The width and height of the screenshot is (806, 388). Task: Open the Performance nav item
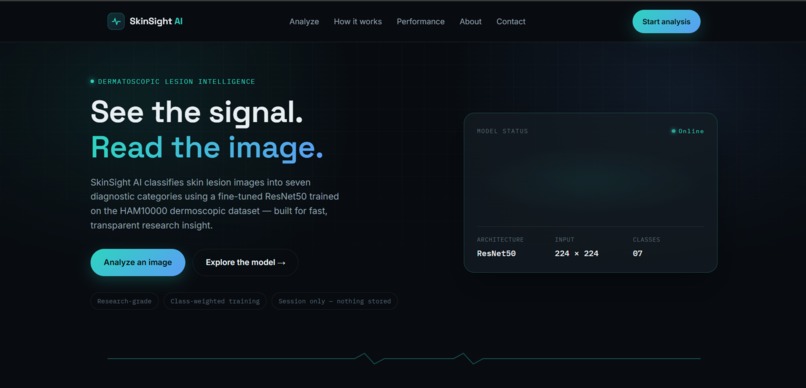click(x=420, y=22)
